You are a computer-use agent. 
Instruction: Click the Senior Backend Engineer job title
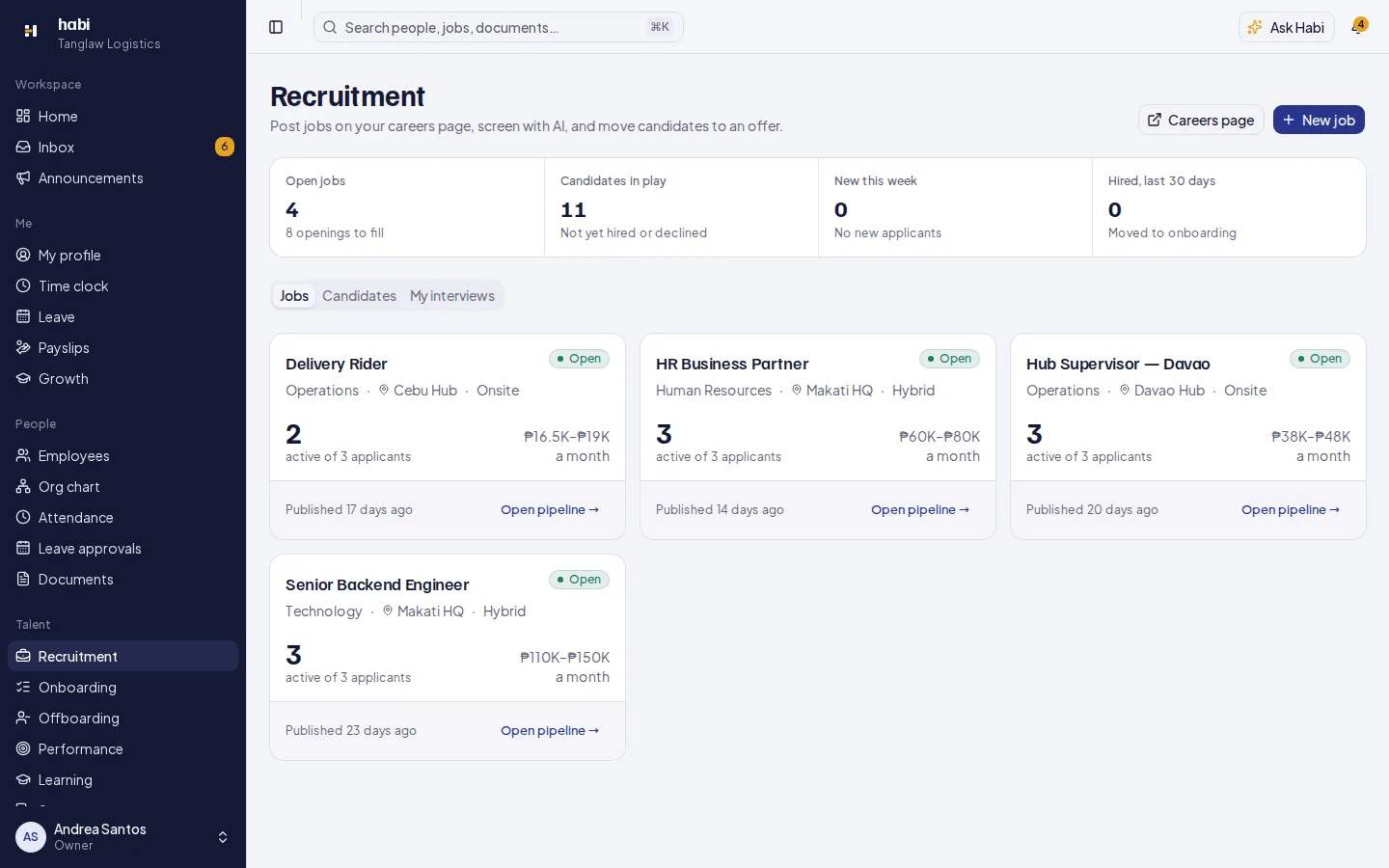377,584
